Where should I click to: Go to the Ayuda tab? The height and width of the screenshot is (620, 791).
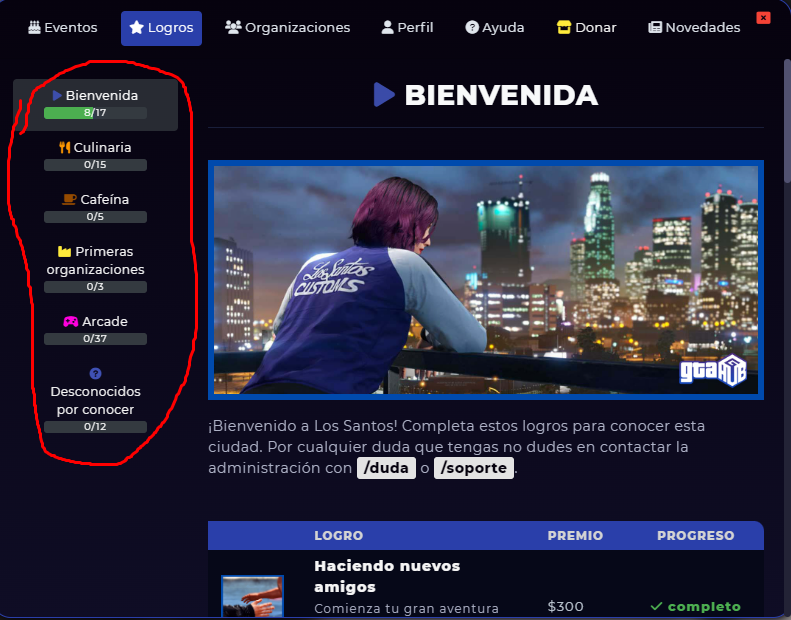pyautogui.click(x=495, y=28)
